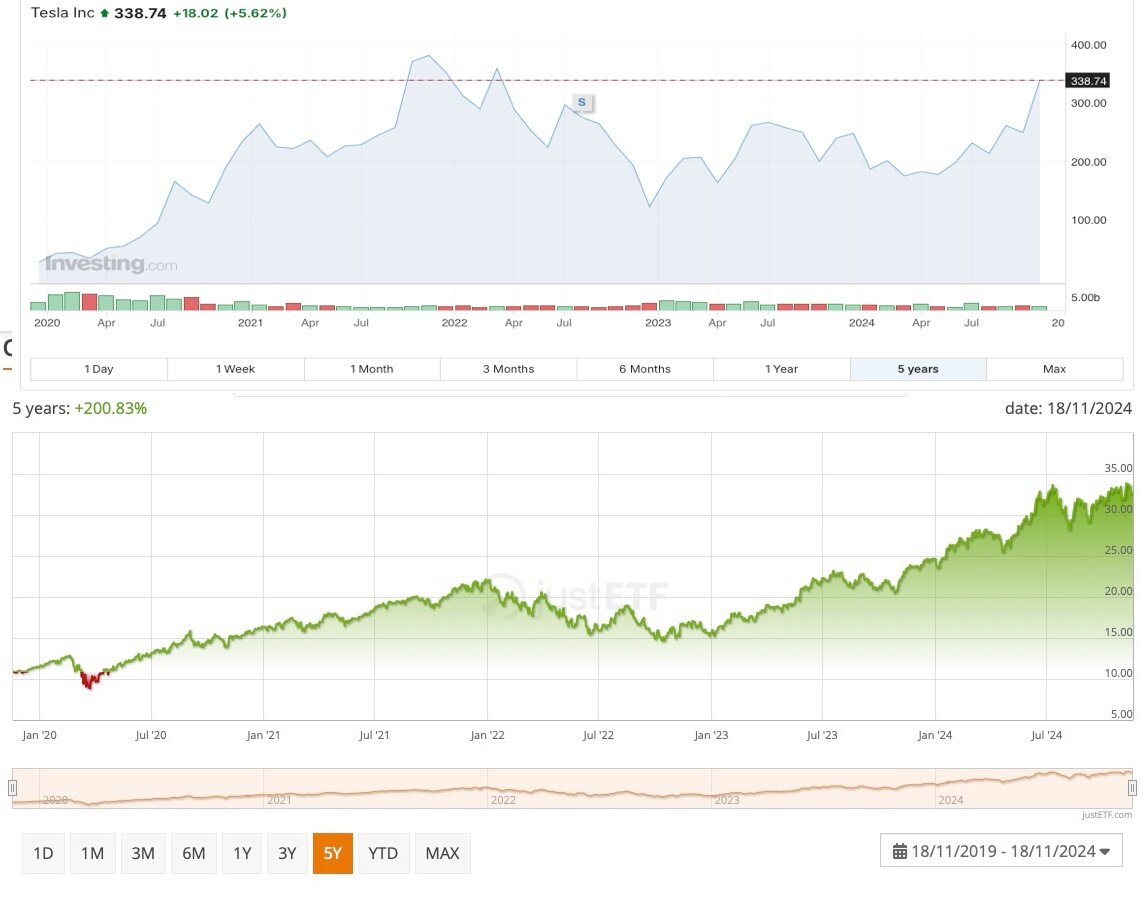Image resolution: width=1143 pixels, height=900 pixels.
Task: Click the 5 years: +200.83% performance text
Action: (x=79, y=408)
